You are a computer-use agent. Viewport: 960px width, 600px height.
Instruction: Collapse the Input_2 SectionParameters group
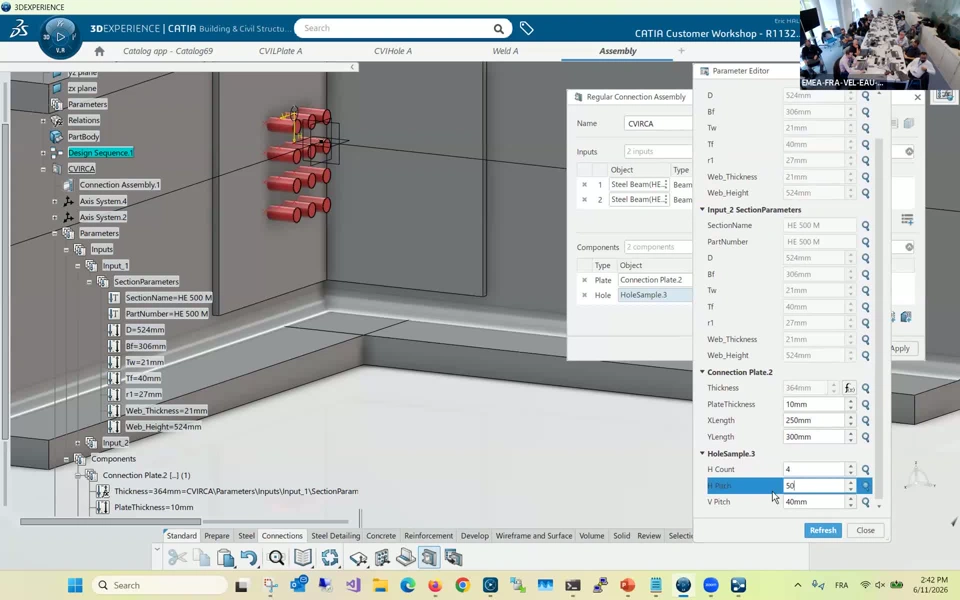[702, 209]
